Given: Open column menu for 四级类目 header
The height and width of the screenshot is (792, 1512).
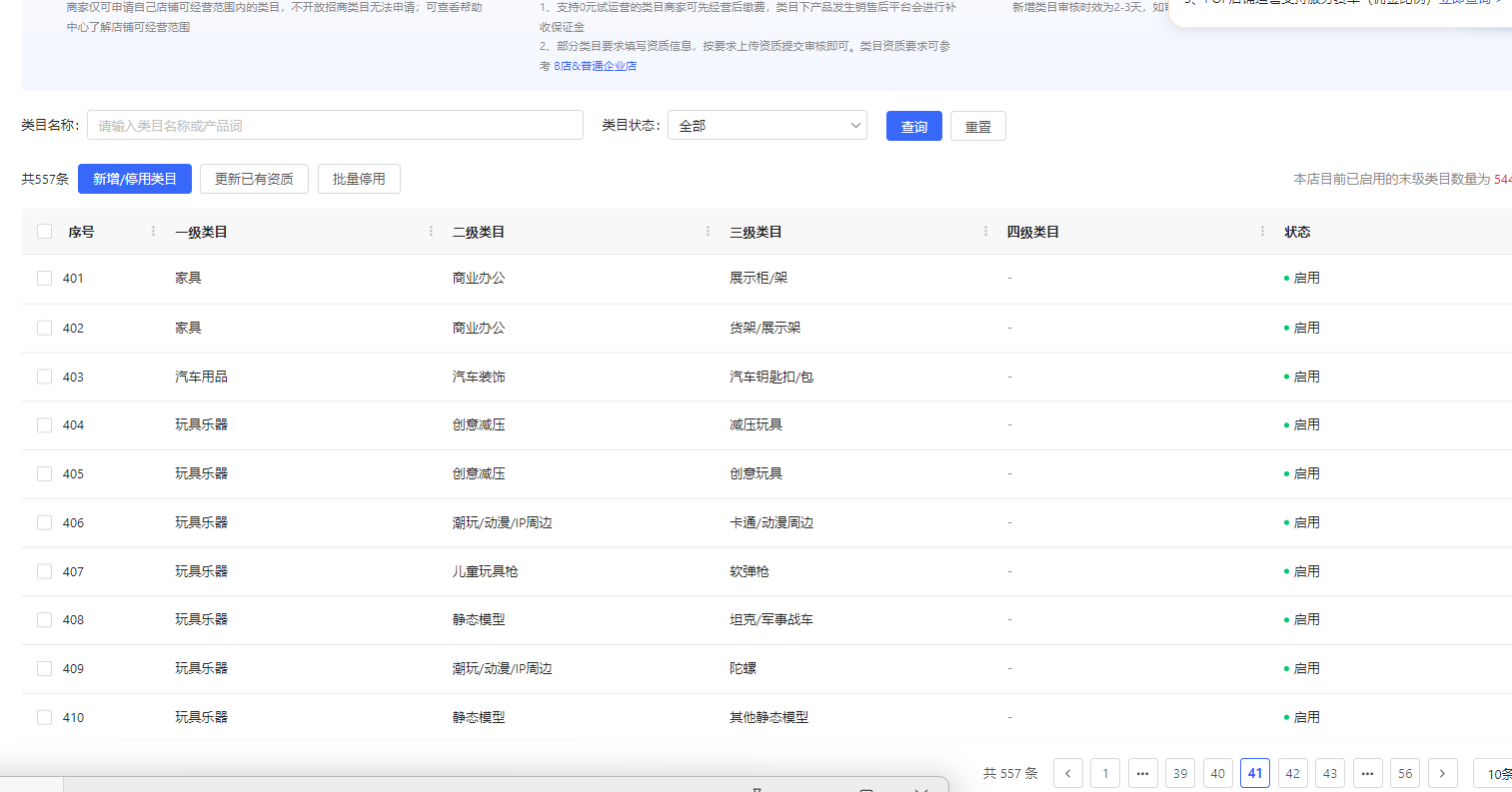Looking at the screenshot, I should point(1262,232).
